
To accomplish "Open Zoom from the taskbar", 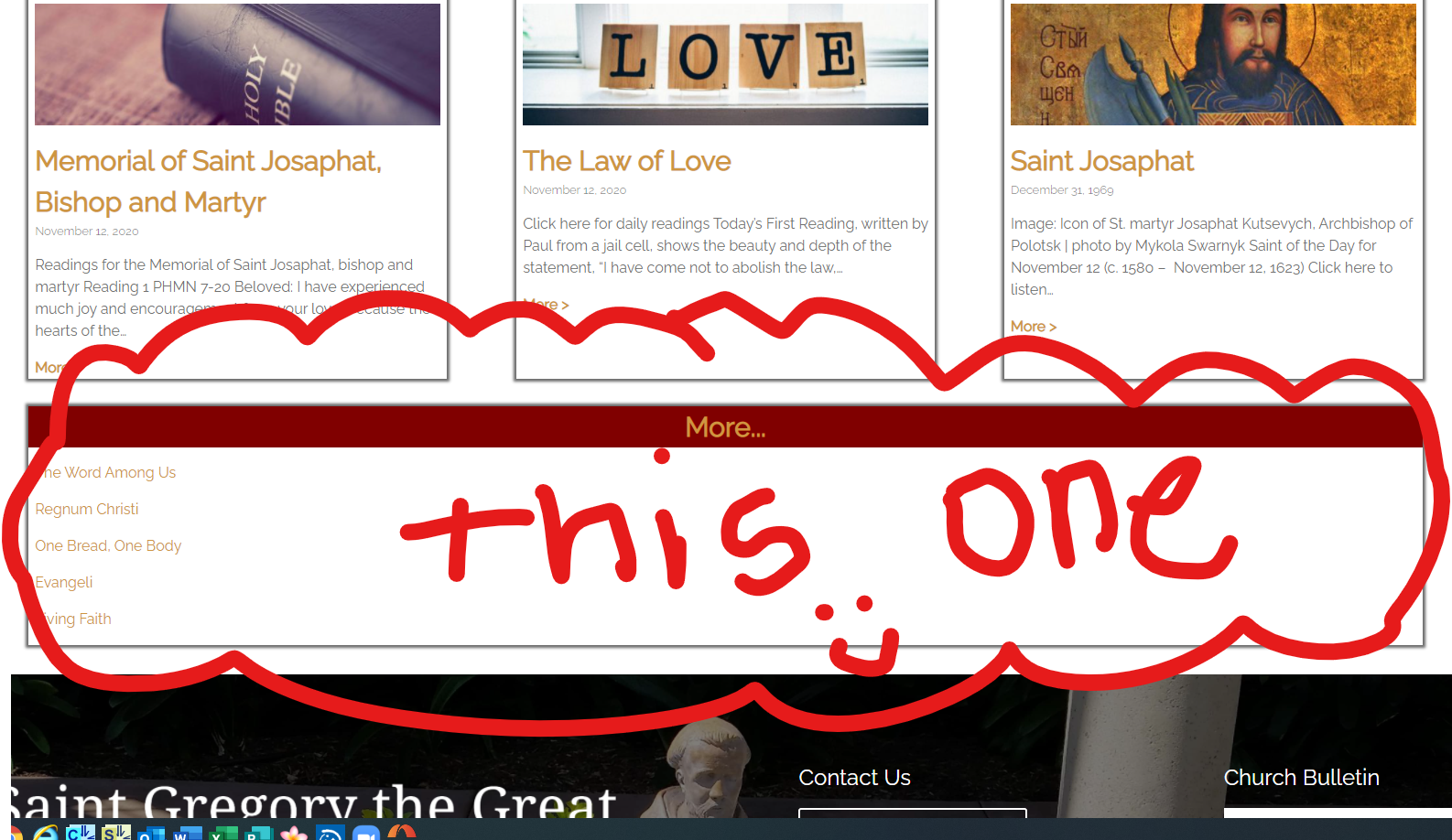I will [x=366, y=833].
